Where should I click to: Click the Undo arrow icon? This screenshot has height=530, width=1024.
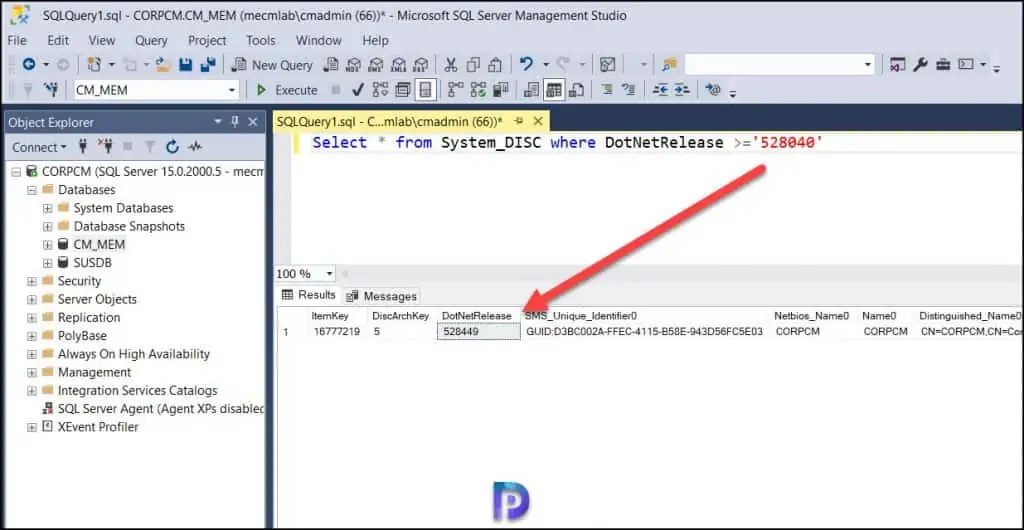click(x=526, y=64)
